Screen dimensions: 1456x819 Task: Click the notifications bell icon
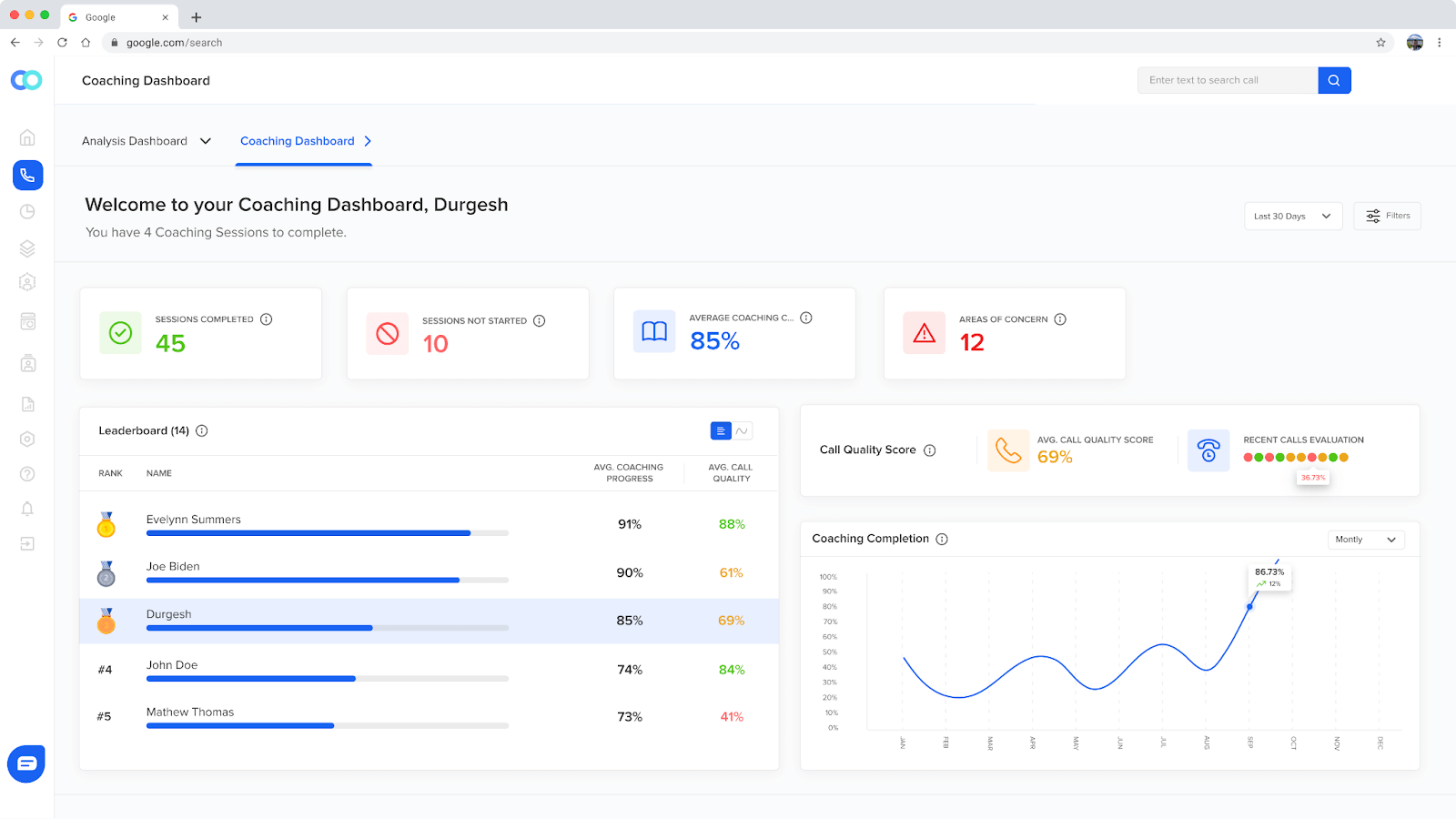(27, 509)
